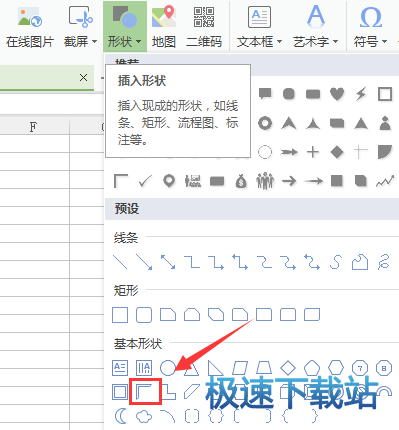Select the scribble line tool
399x430 pixels.
pos(384,262)
